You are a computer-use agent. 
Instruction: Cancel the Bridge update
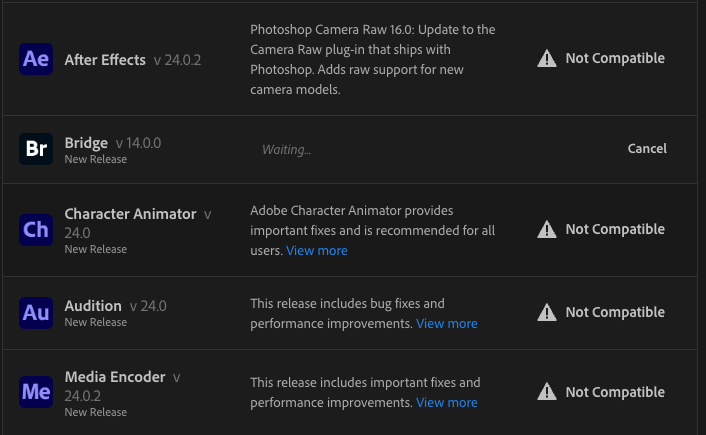647,149
